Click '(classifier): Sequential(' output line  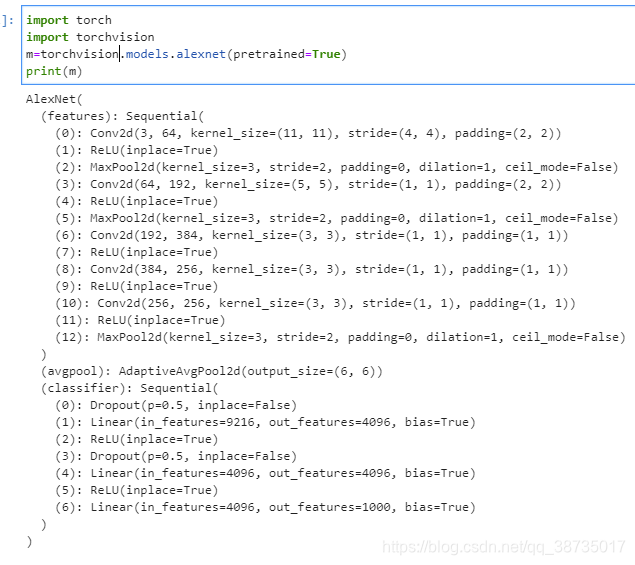pos(129,388)
